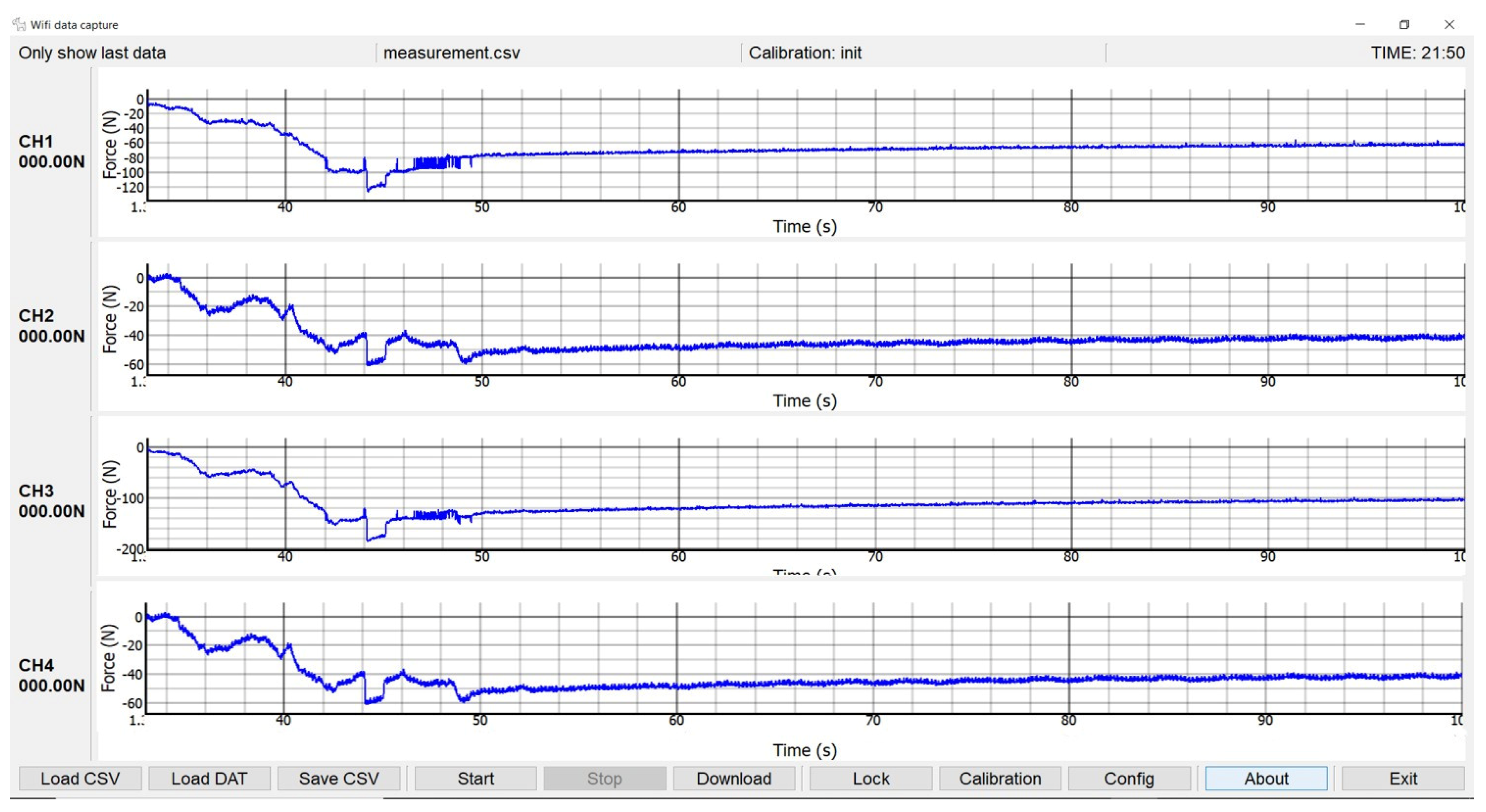Load a DAT file
The image size is (1486, 812).
tap(209, 778)
